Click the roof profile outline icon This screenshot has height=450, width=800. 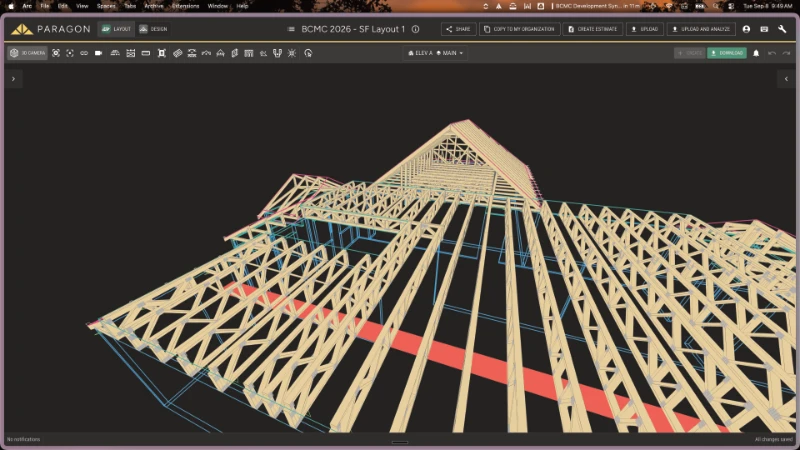point(206,53)
